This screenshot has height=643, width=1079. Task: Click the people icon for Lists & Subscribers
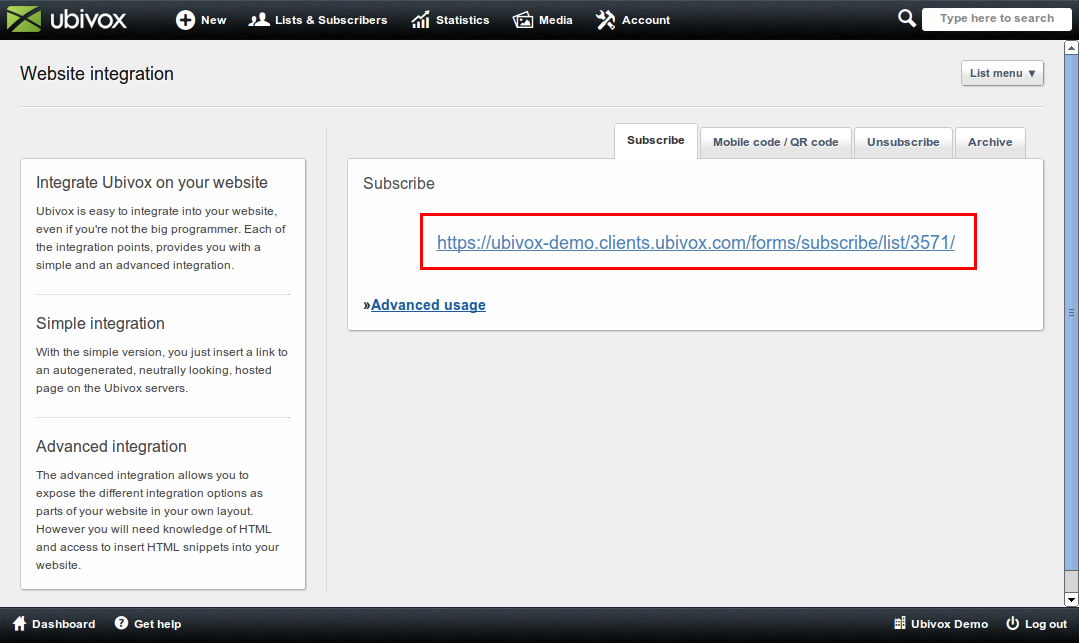pos(259,20)
